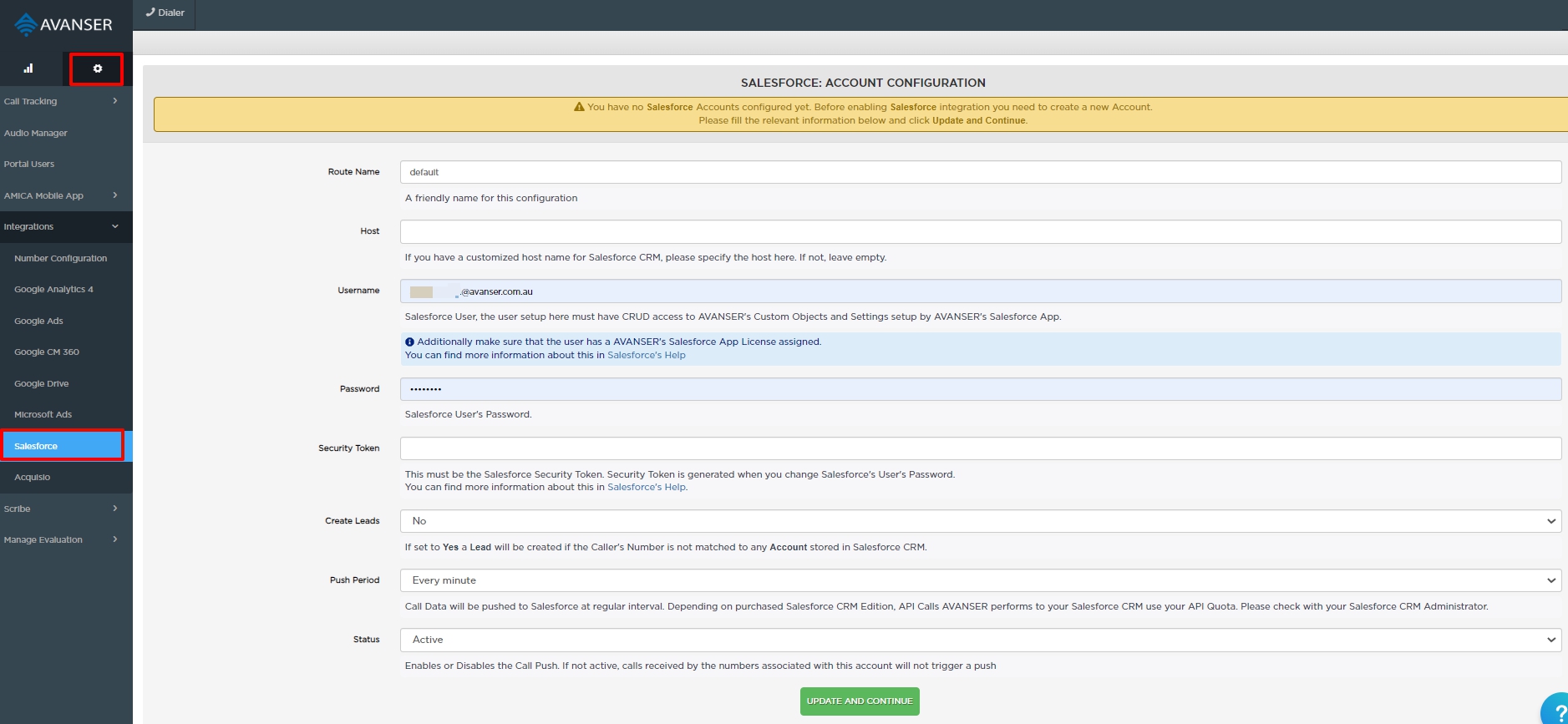
Task: Open Audio Manager
Action: click(66, 133)
